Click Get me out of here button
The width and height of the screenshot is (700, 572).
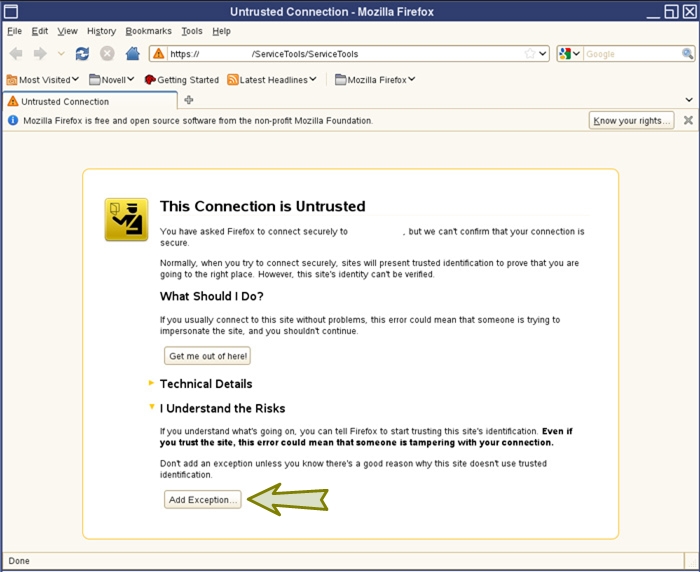click(x=208, y=356)
